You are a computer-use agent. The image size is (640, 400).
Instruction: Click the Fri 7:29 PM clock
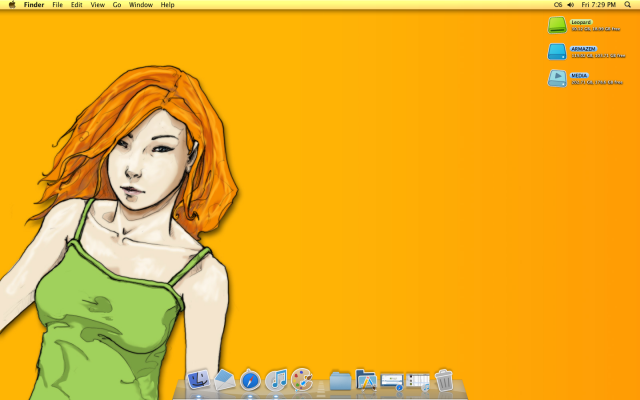coord(598,5)
